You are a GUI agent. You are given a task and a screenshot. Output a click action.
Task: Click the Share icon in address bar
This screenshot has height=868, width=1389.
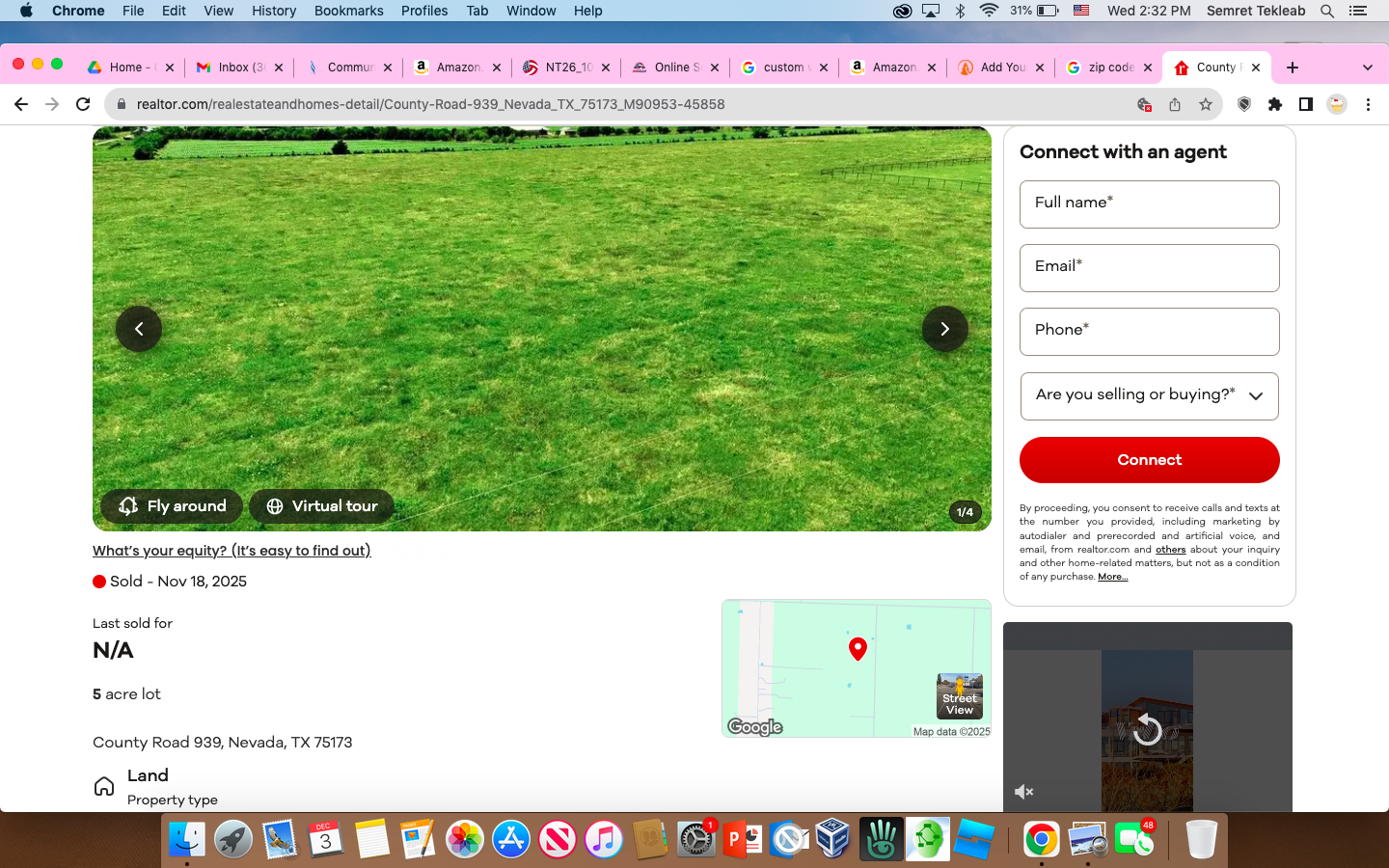click(1175, 104)
